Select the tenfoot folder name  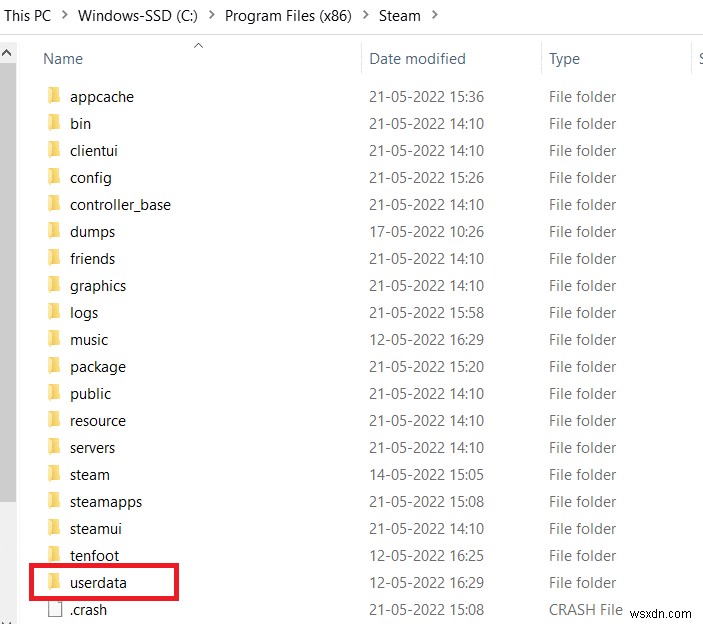pos(94,556)
